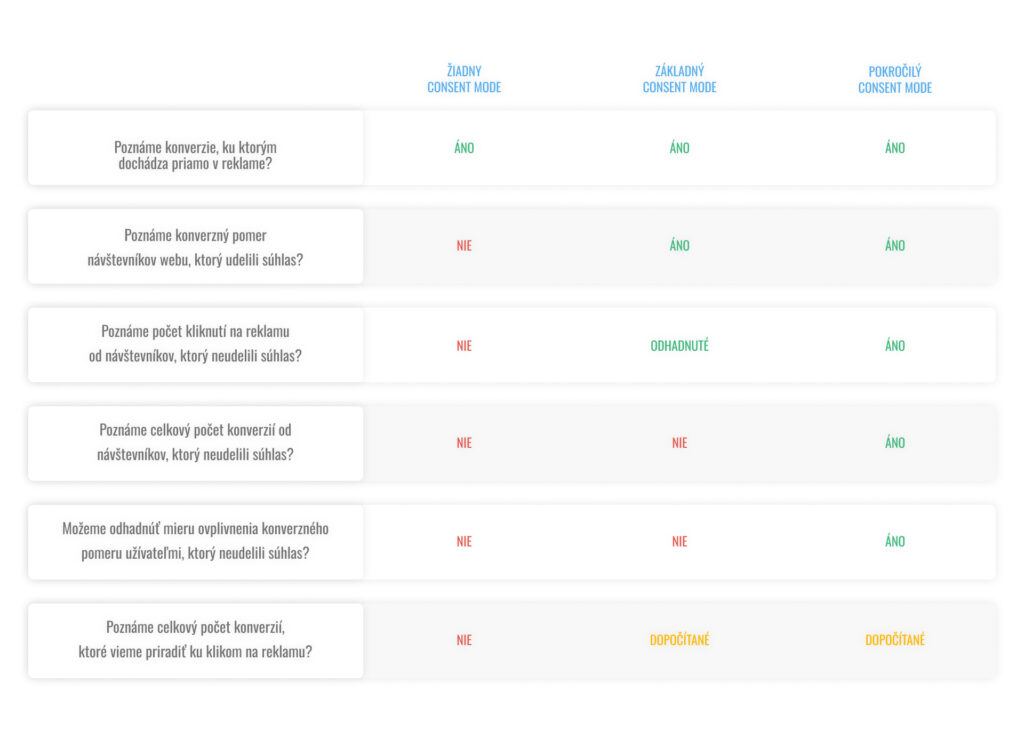The width and height of the screenshot is (1024, 740).
Task: Click the "ktoré vieme priradiť ku klikom" question
Action: click(x=196, y=640)
